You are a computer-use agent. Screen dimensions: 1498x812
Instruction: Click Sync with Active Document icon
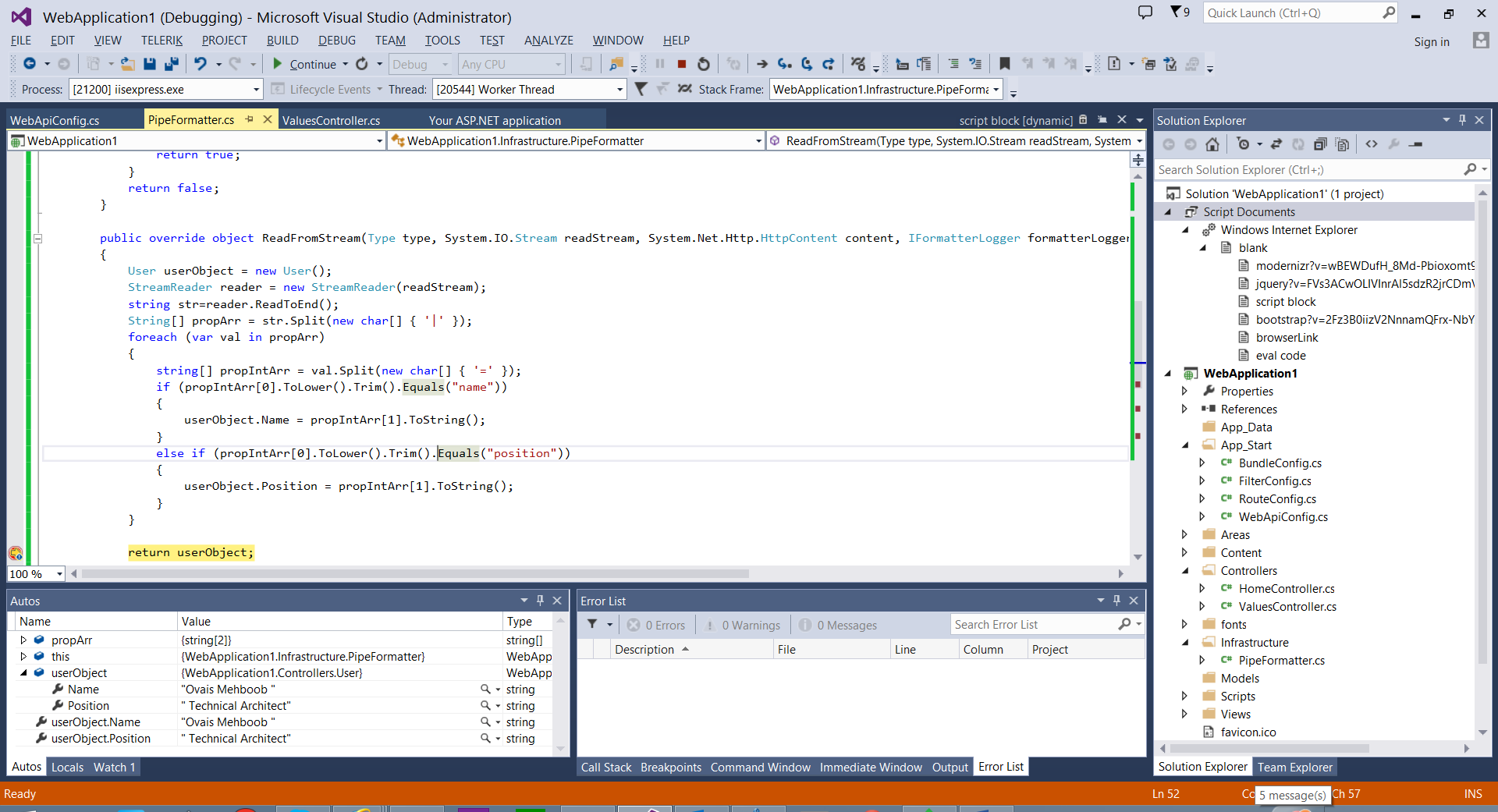[x=1276, y=144]
